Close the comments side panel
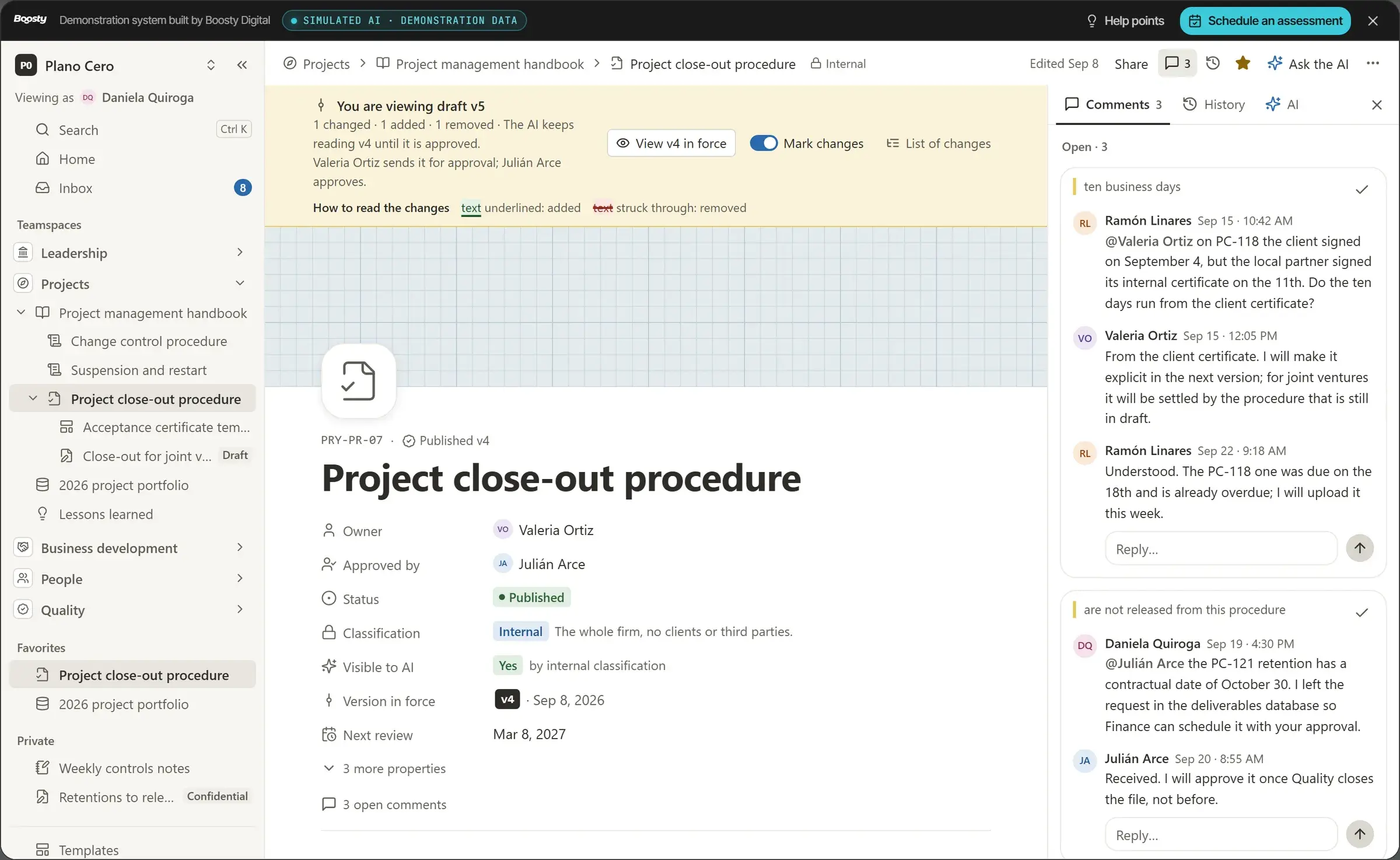 (1377, 105)
